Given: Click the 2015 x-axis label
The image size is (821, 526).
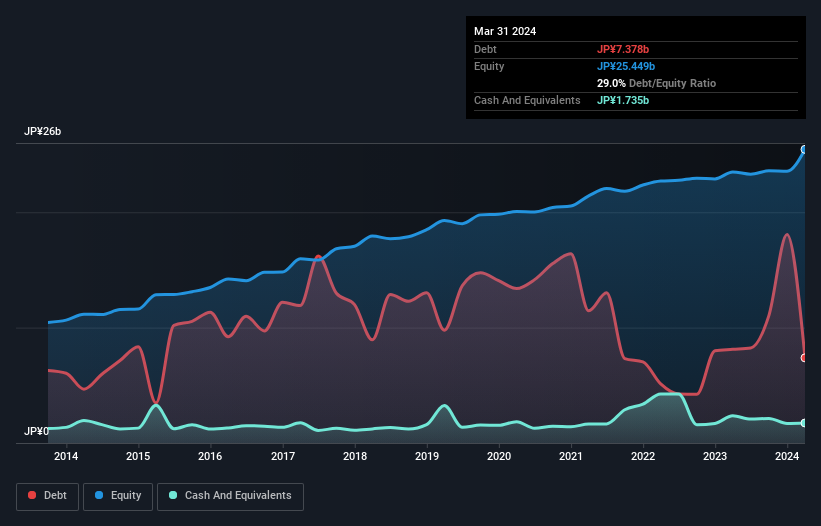Looking at the screenshot, I should [138, 456].
